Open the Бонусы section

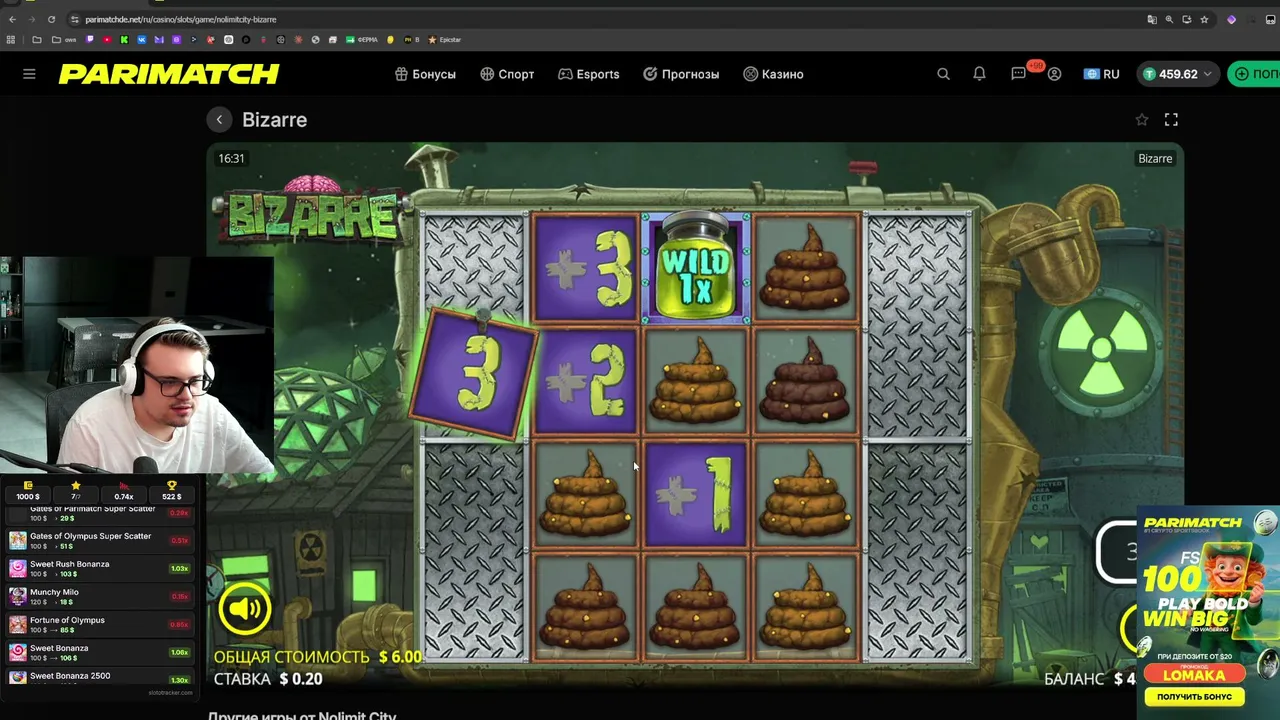[425, 74]
